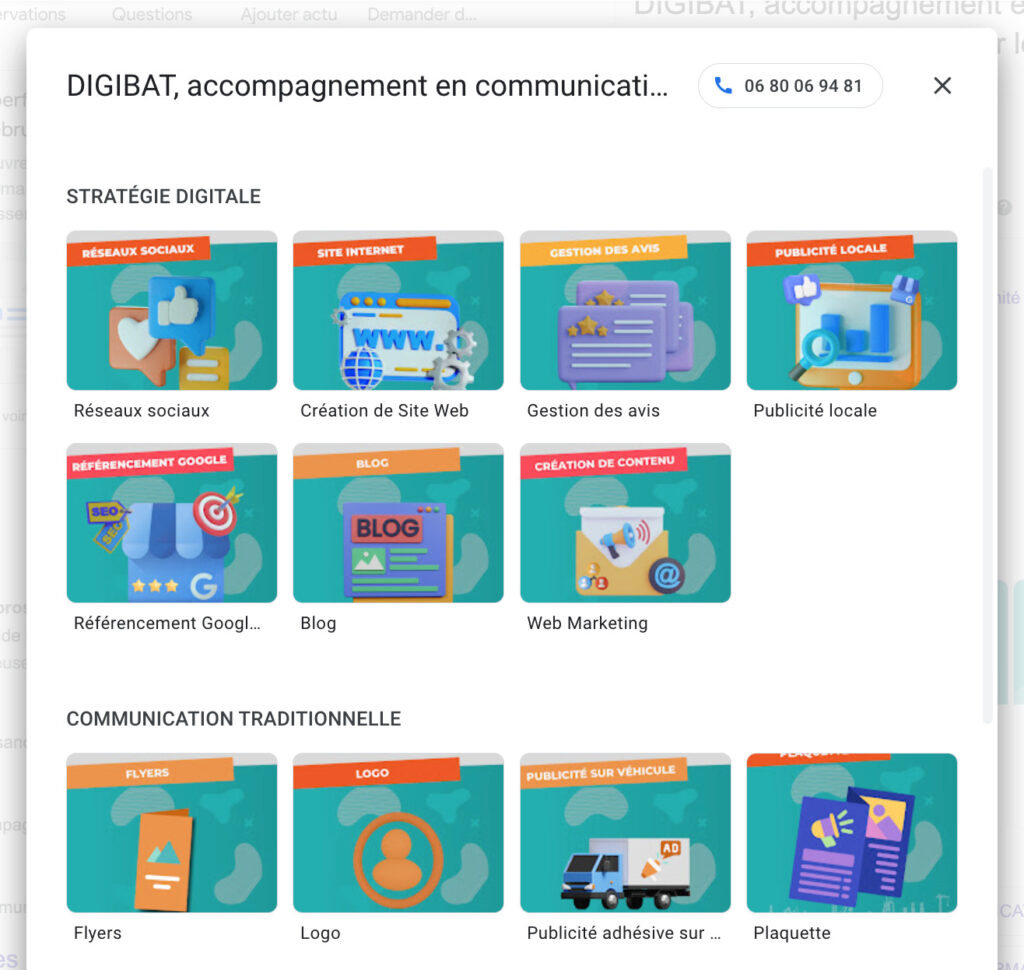Open the Logo service tile
The width and height of the screenshot is (1024, 970).
coord(398,833)
